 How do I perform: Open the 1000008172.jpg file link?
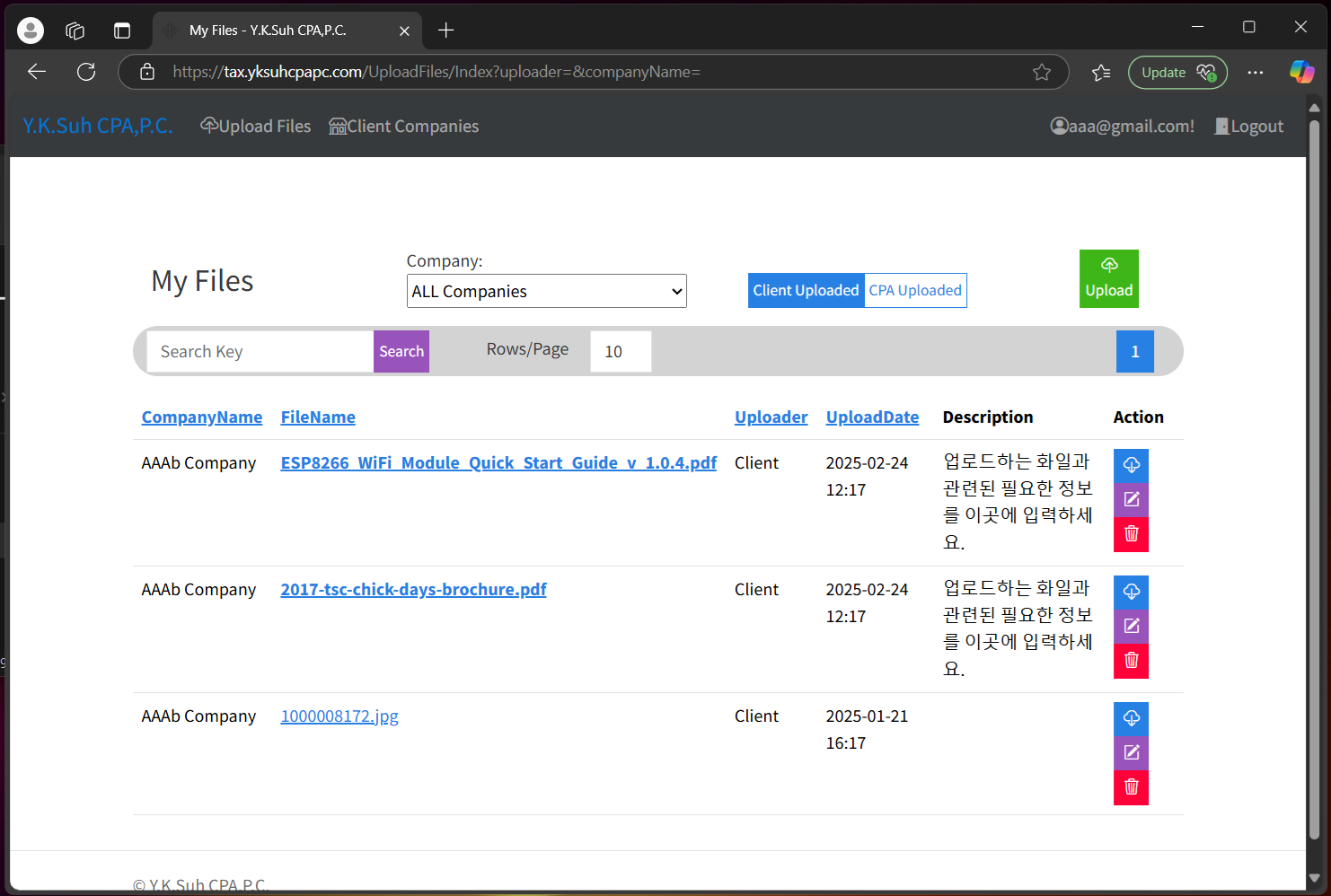339,716
